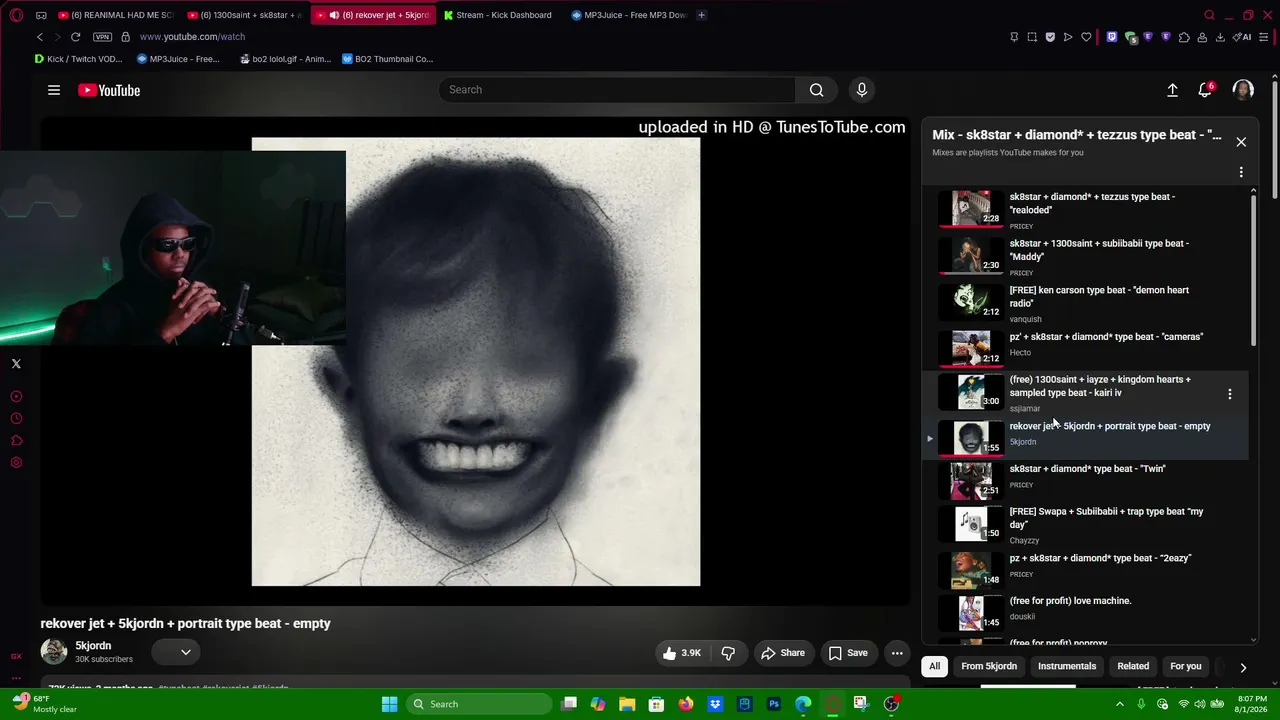Open Kick / Twitch VOD bookmark

pos(79,59)
